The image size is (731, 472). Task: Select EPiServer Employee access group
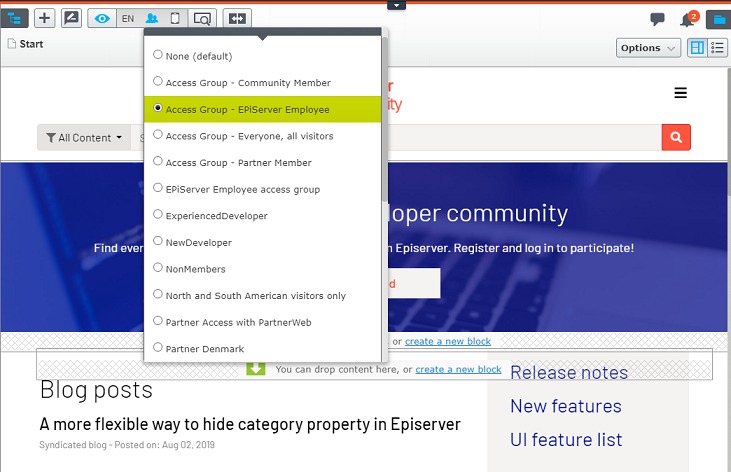[262, 189]
